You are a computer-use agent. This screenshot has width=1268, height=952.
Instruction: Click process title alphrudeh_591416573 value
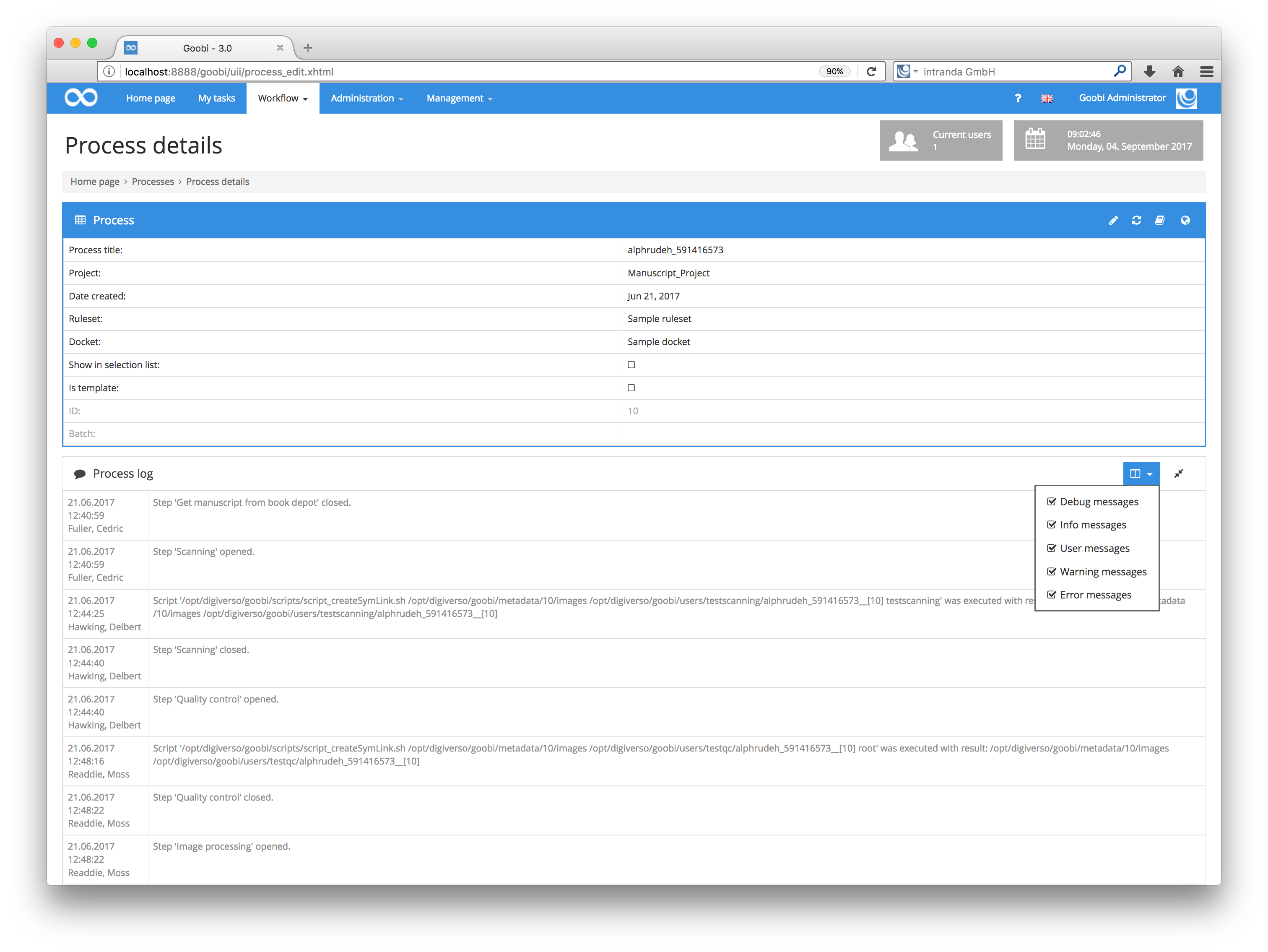[675, 250]
